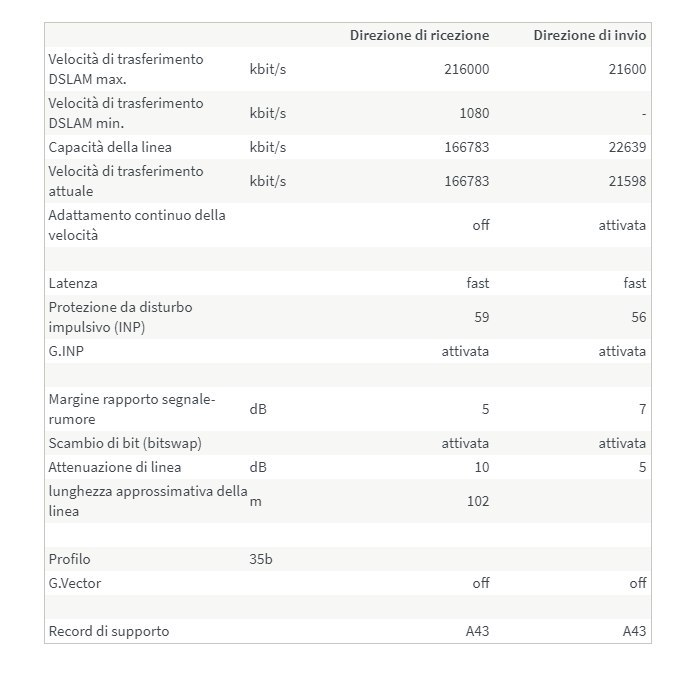Click the "Velocità di trasferimento attuale" label
Viewport: 677px width, 681px height.
click(x=126, y=180)
